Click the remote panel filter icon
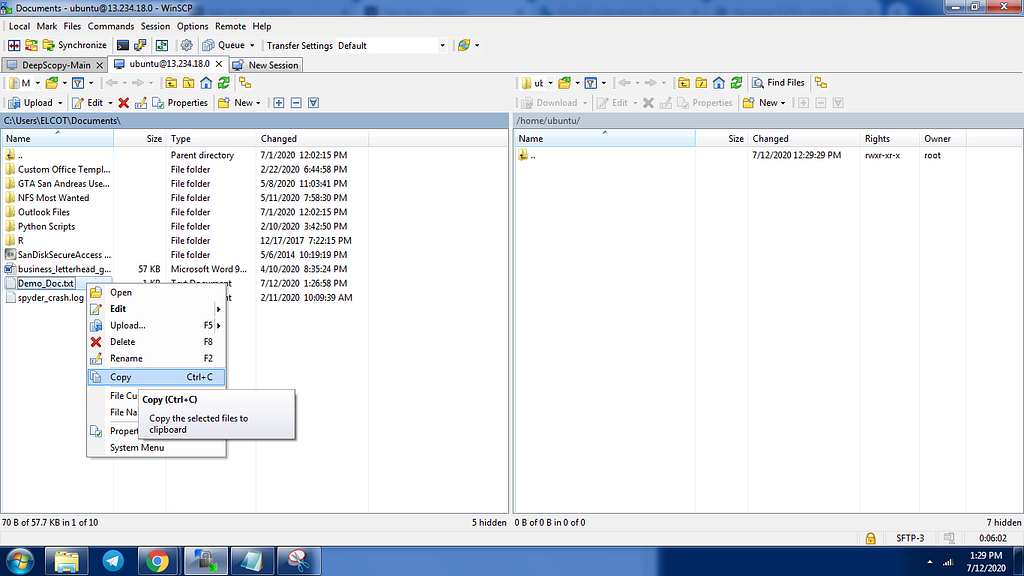Screen dimensions: 1024x576 (590, 83)
